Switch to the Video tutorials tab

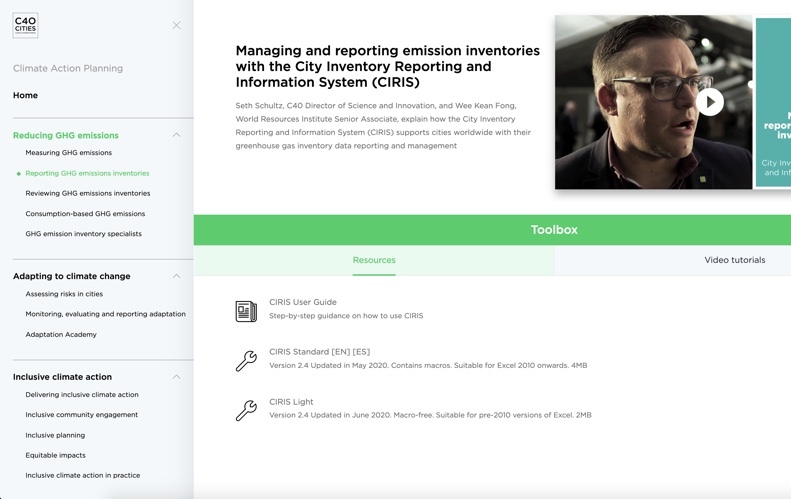[734, 260]
